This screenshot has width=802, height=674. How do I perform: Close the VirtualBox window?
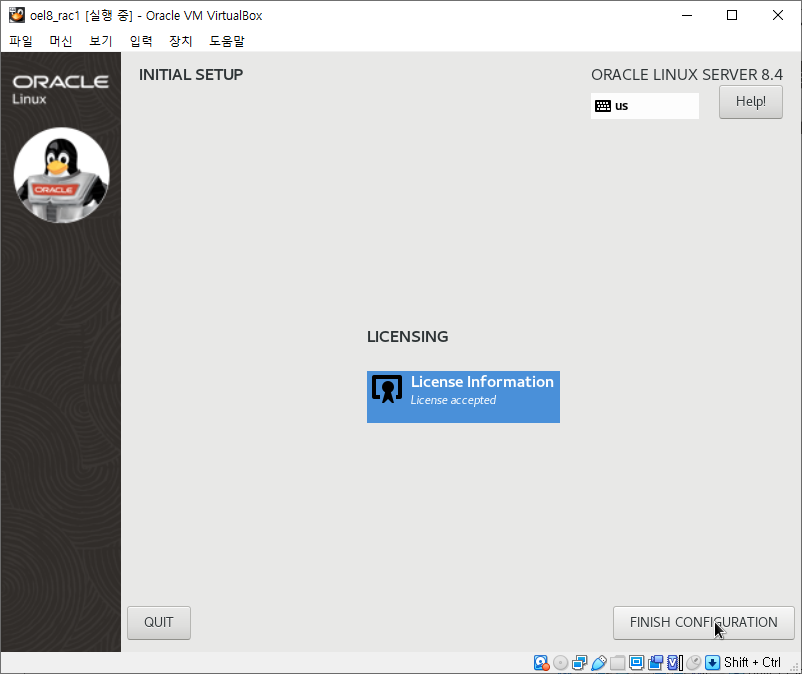pyautogui.click(x=777, y=15)
